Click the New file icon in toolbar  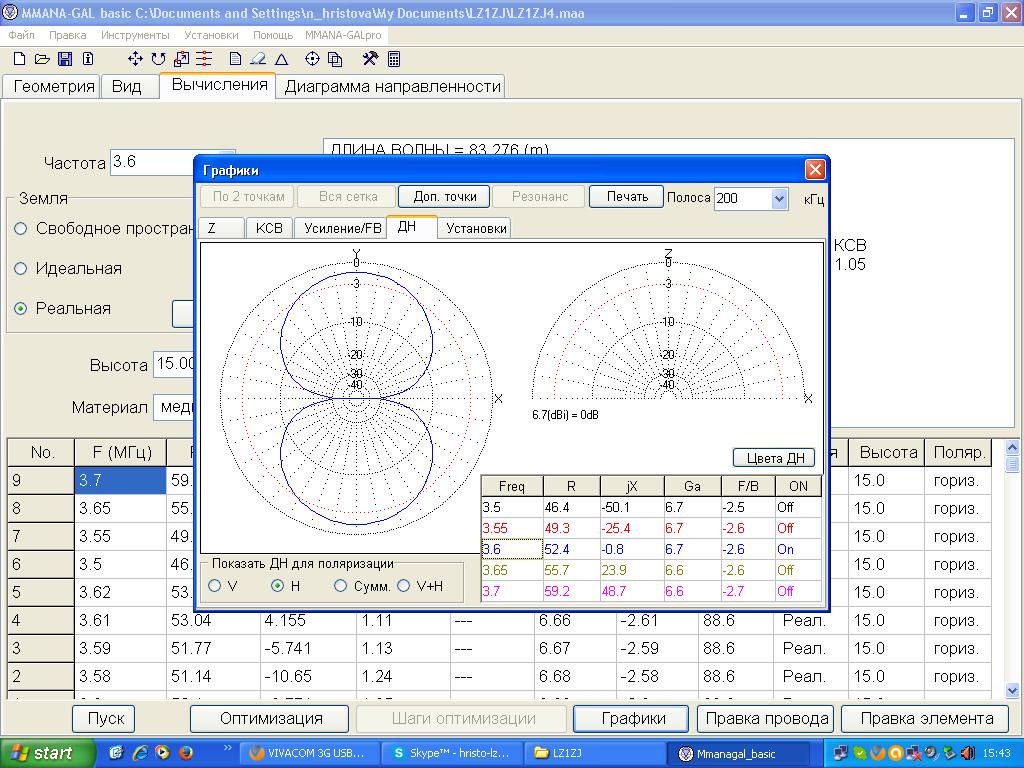click(x=19, y=59)
